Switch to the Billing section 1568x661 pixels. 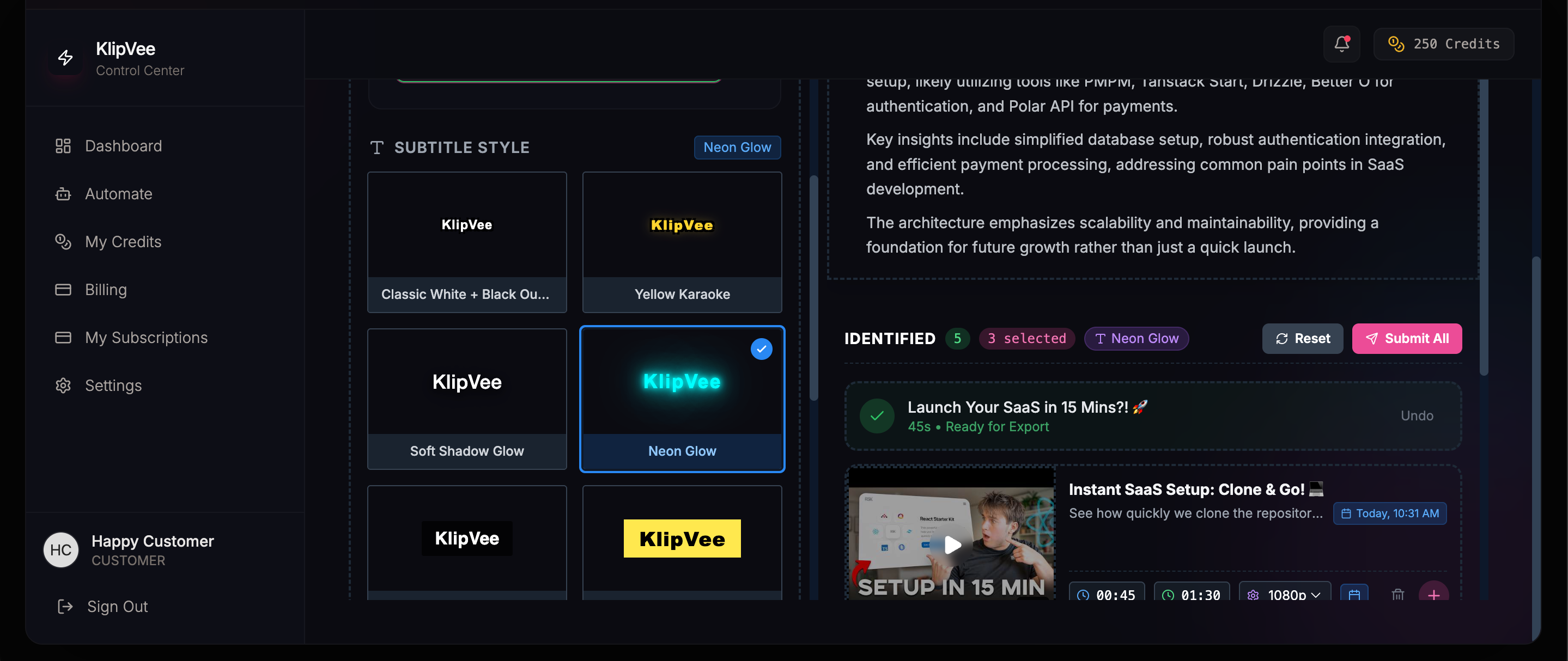click(x=105, y=289)
